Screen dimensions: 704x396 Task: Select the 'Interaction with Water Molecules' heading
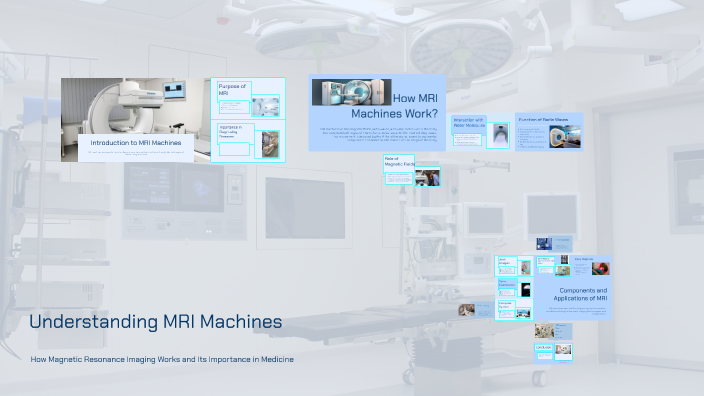(x=469, y=123)
